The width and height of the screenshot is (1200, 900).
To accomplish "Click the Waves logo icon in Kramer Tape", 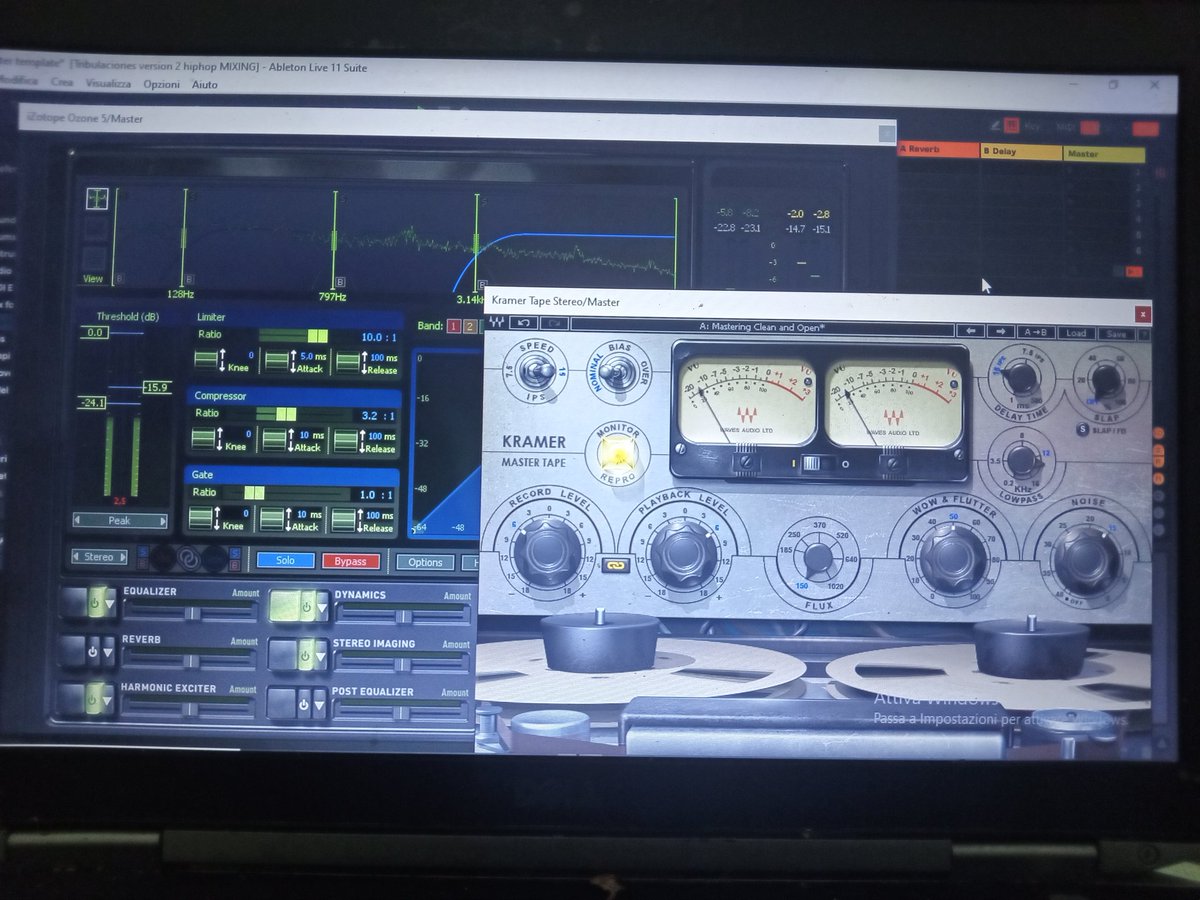I will click(x=495, y=324).
